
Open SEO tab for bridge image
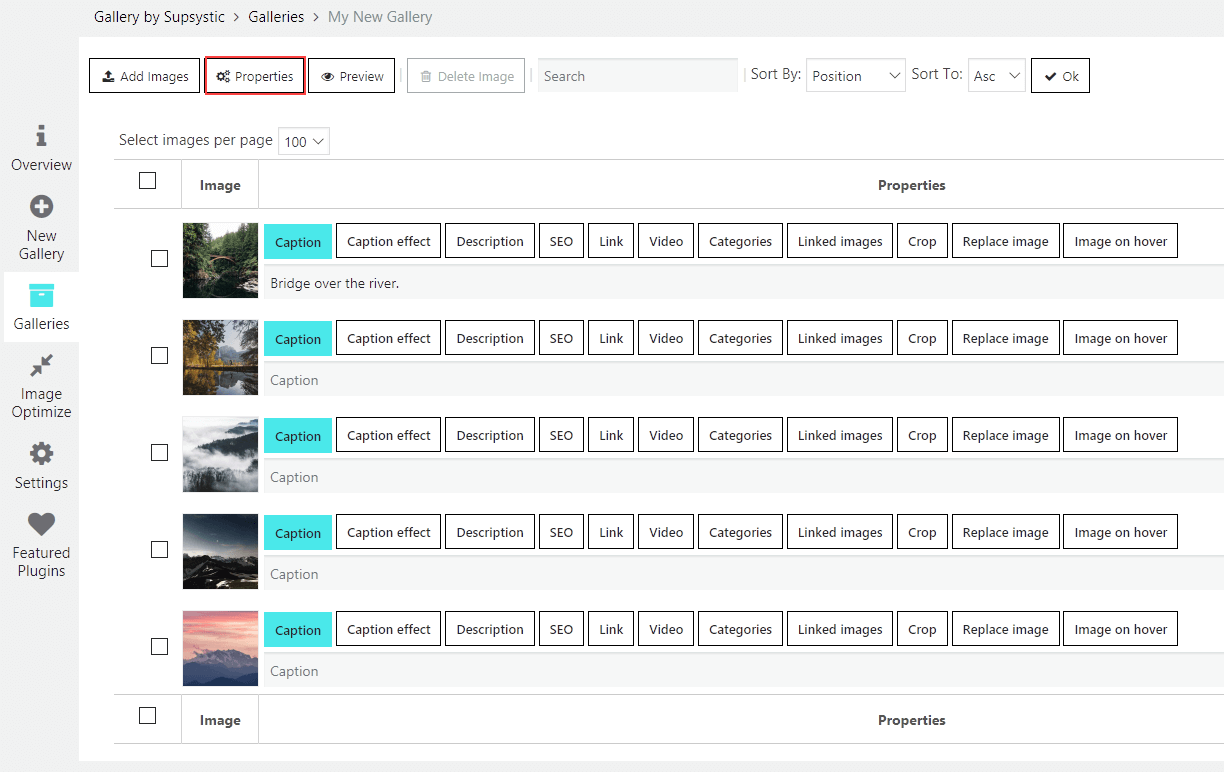[x=561, y=241]
